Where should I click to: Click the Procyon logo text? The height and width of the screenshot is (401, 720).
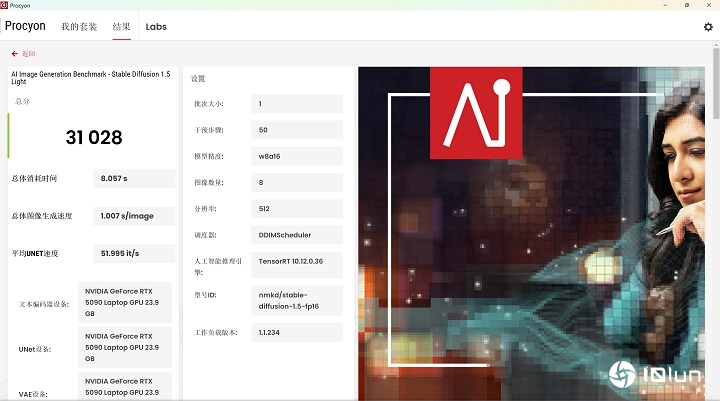(x=27, y=26)
